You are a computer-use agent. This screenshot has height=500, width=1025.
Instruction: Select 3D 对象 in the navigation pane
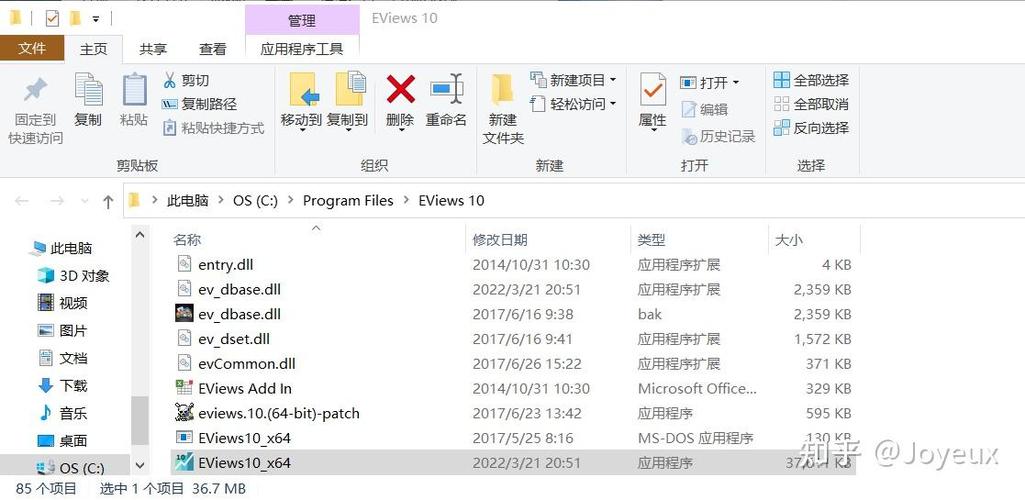(x=73, y=276)
